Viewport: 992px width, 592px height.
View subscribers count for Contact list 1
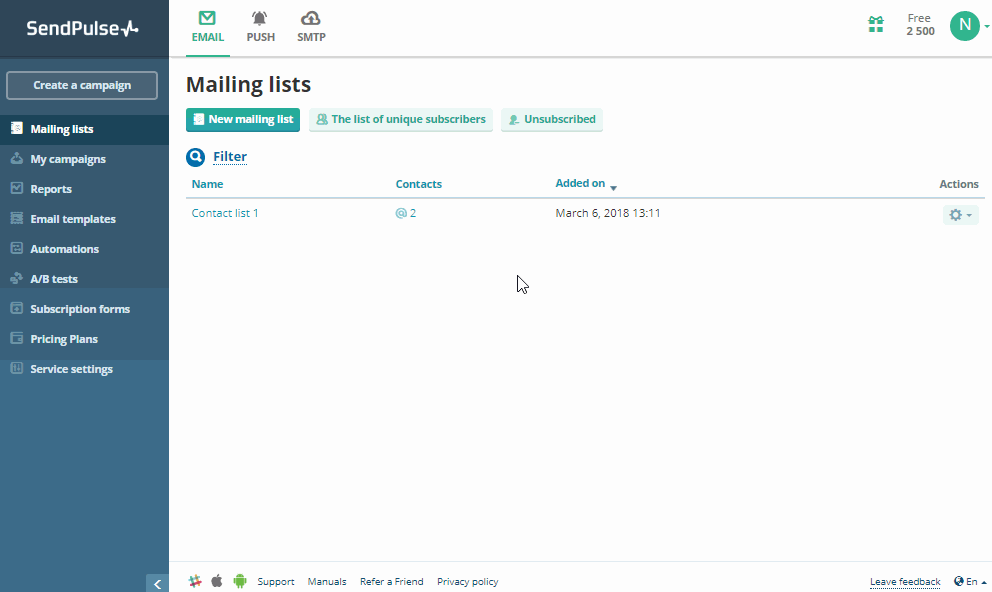(x=405, y=212)
